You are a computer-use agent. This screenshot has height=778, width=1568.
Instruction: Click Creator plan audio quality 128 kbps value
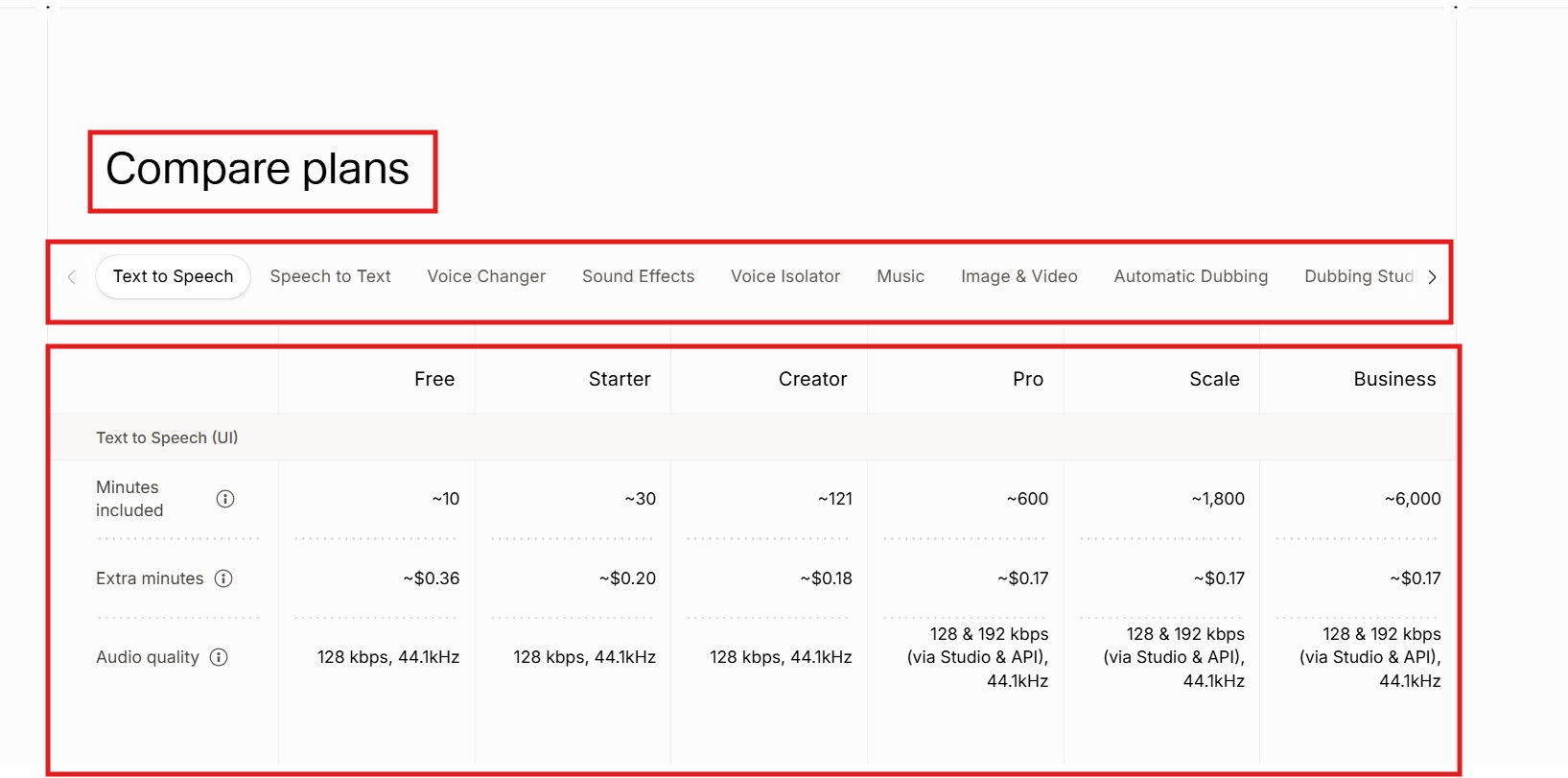click(781, 657)
